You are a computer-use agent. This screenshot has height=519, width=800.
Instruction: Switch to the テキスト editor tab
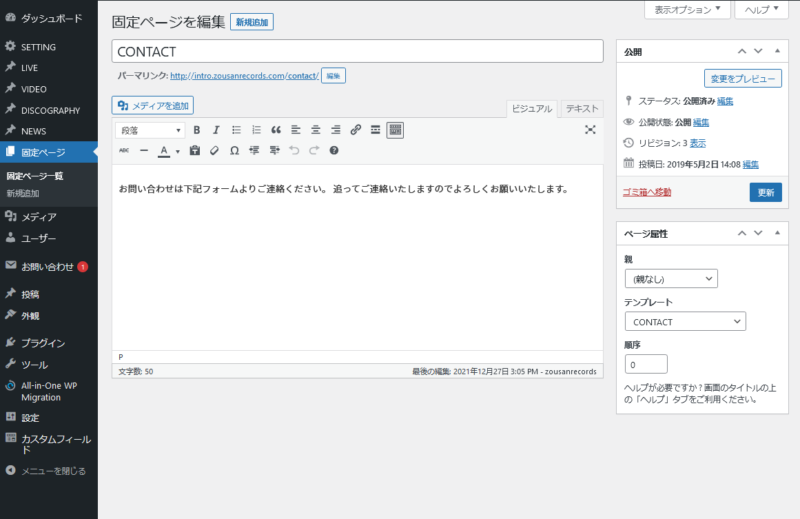[582, 108]
